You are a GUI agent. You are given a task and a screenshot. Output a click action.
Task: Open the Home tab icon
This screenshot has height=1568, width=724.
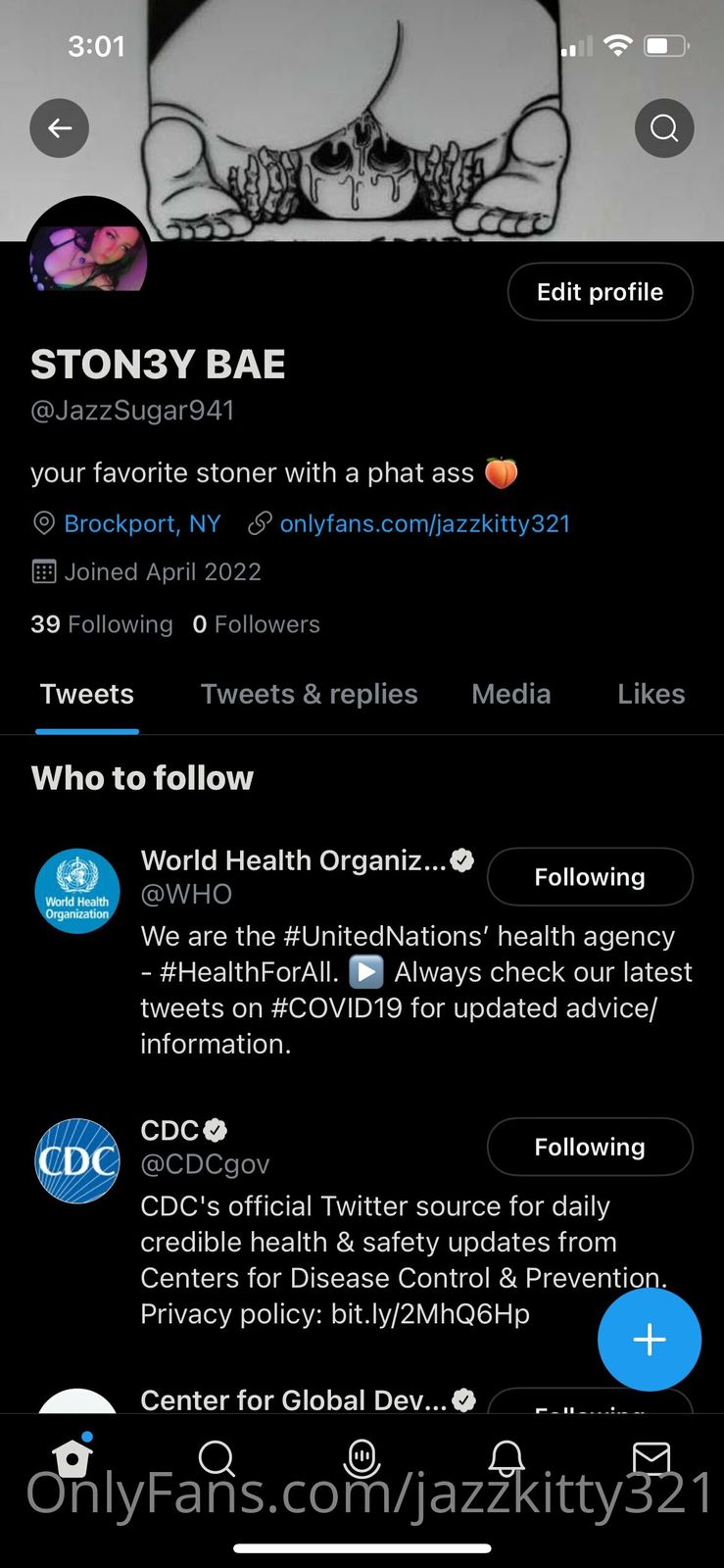(x=72, y=1457)
